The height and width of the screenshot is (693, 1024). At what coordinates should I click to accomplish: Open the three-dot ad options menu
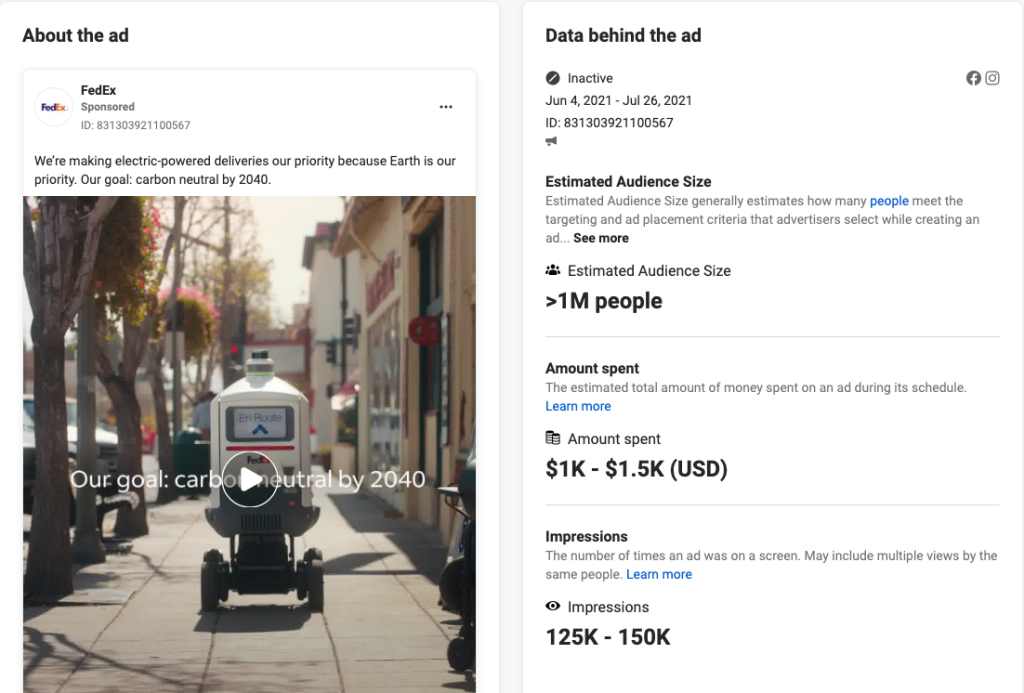pos(446,107)
